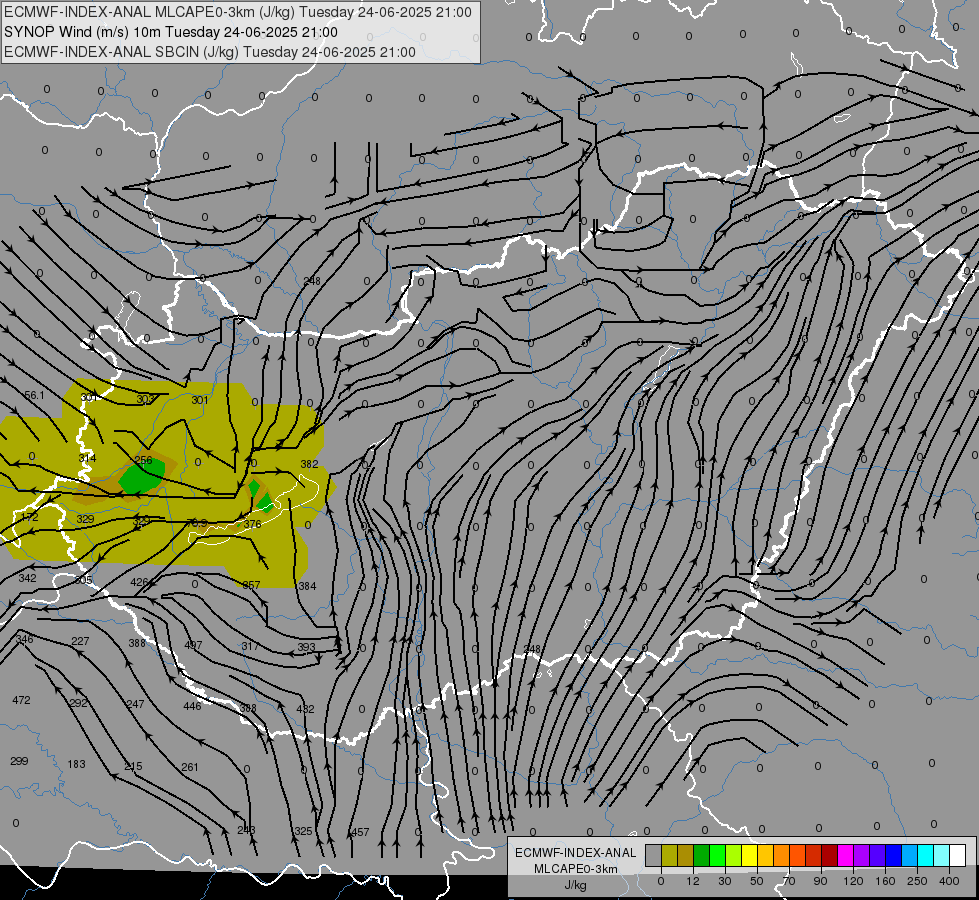This screenshot has height=900, width=979.
Task: Click legend tick label 400
Action: [949, 881]
